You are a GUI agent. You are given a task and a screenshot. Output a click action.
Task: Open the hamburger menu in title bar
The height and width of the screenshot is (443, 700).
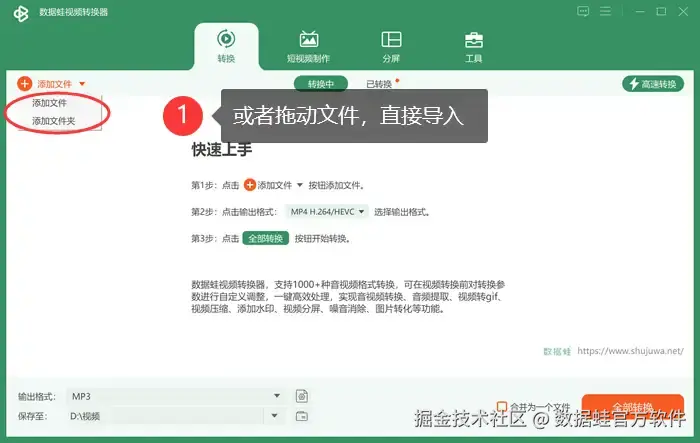(x=605, y=11)
